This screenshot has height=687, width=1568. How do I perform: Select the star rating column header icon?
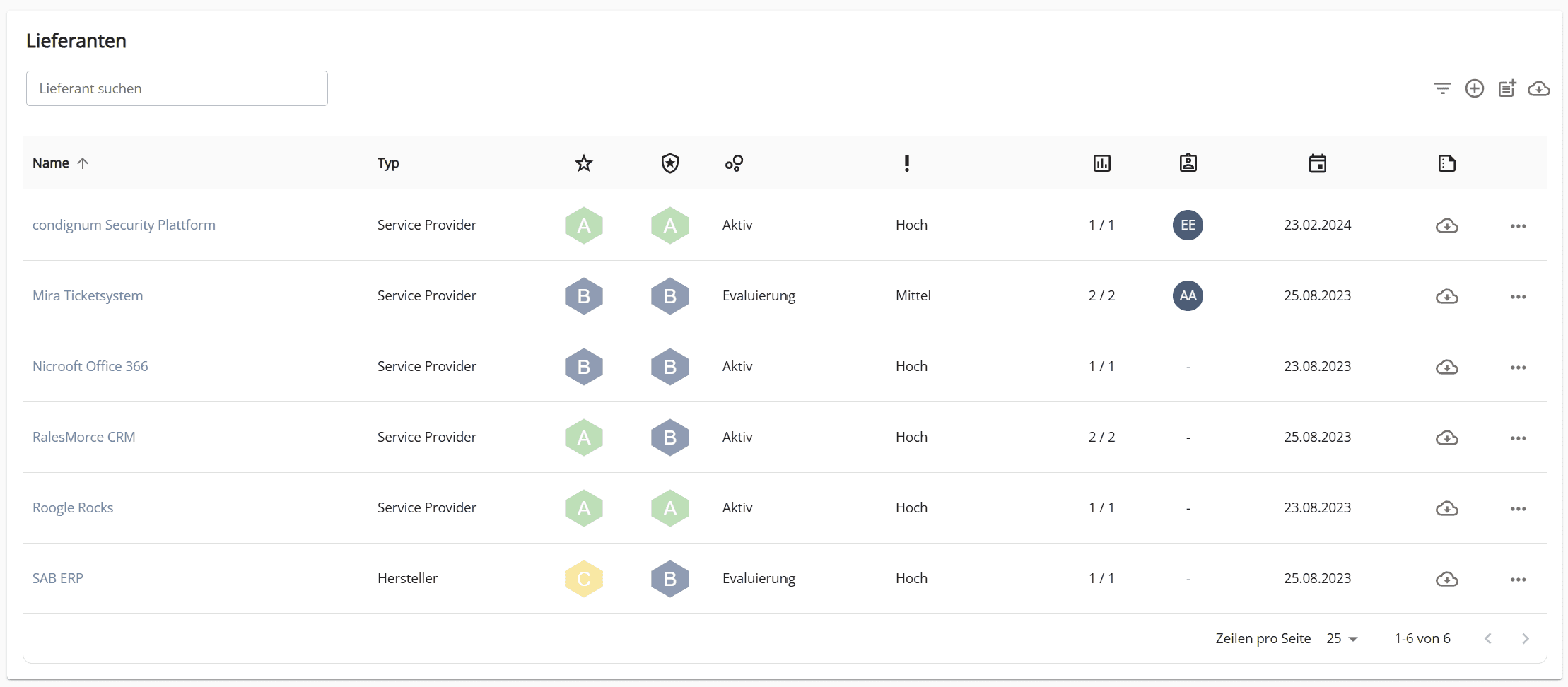click(583, 163)
